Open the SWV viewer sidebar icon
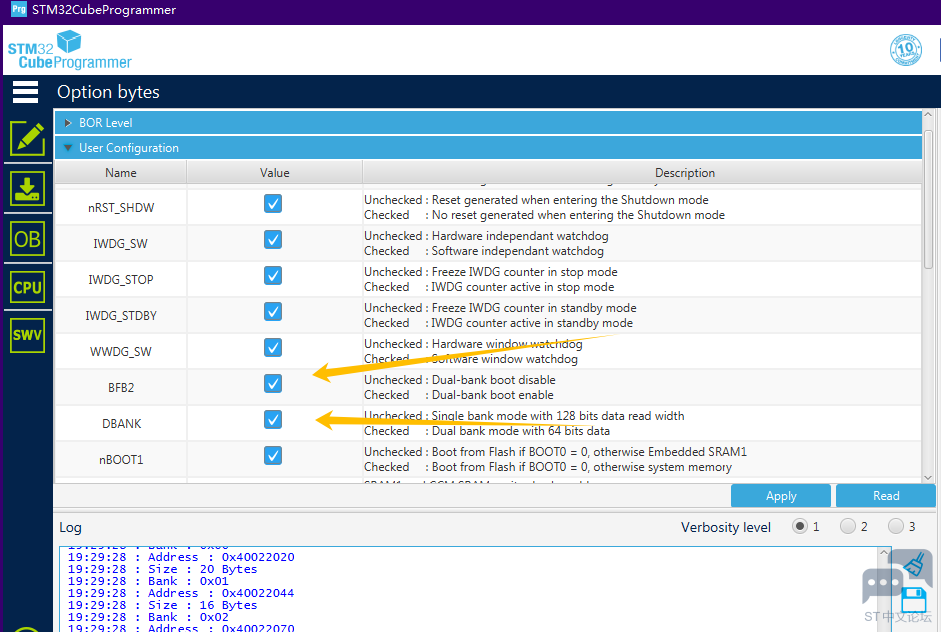 click(28, 335)
